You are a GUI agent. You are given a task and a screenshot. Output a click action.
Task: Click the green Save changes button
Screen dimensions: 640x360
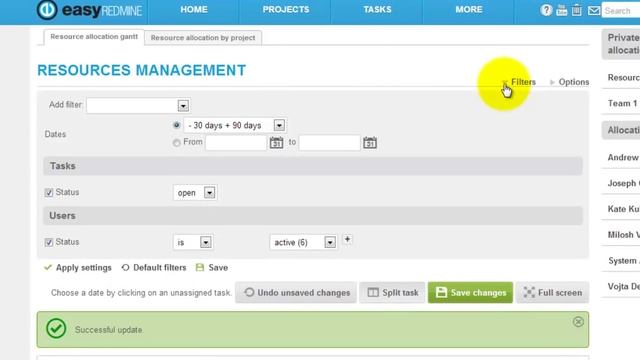(x=471, y=293)
